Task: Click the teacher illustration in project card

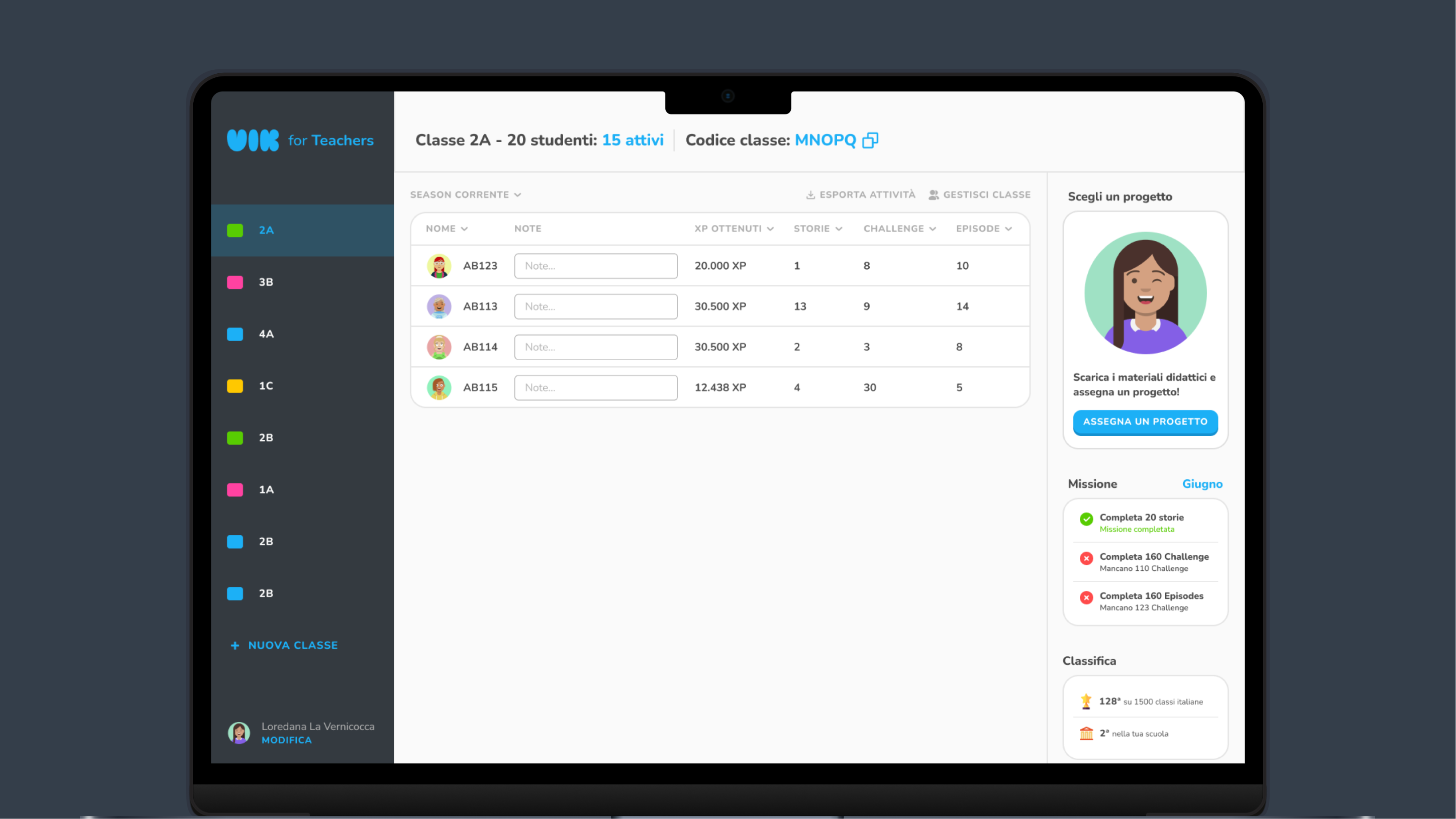Action: point(1146,293)
